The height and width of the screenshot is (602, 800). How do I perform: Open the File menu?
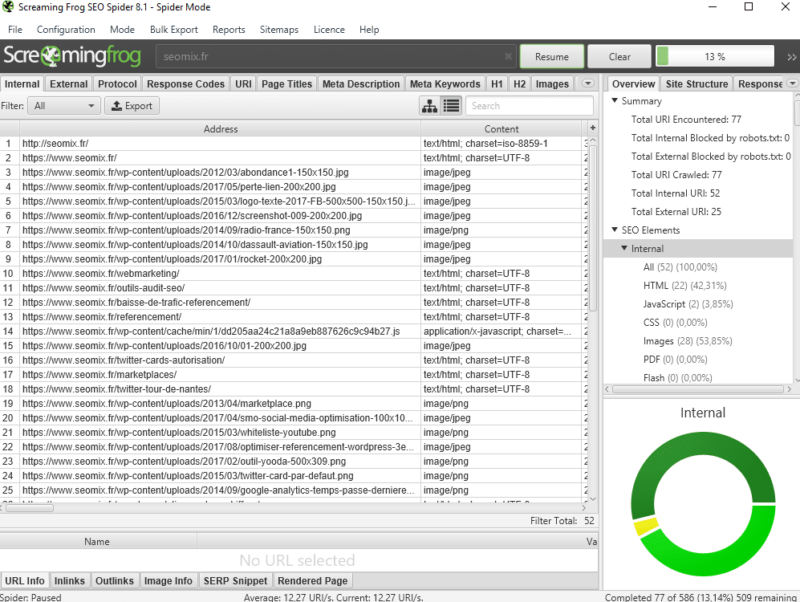click(x=15, y=30)
